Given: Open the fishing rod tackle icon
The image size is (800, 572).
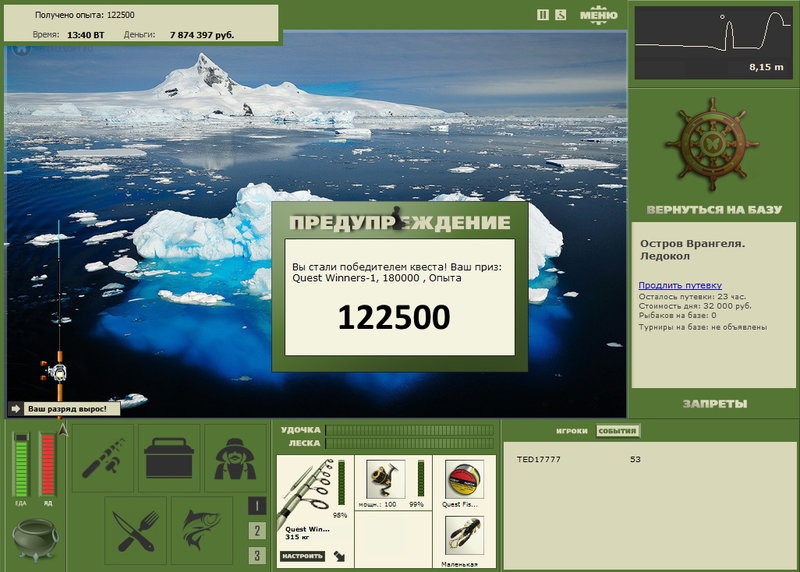Looking at the screenshot, I should coord(103,458).
